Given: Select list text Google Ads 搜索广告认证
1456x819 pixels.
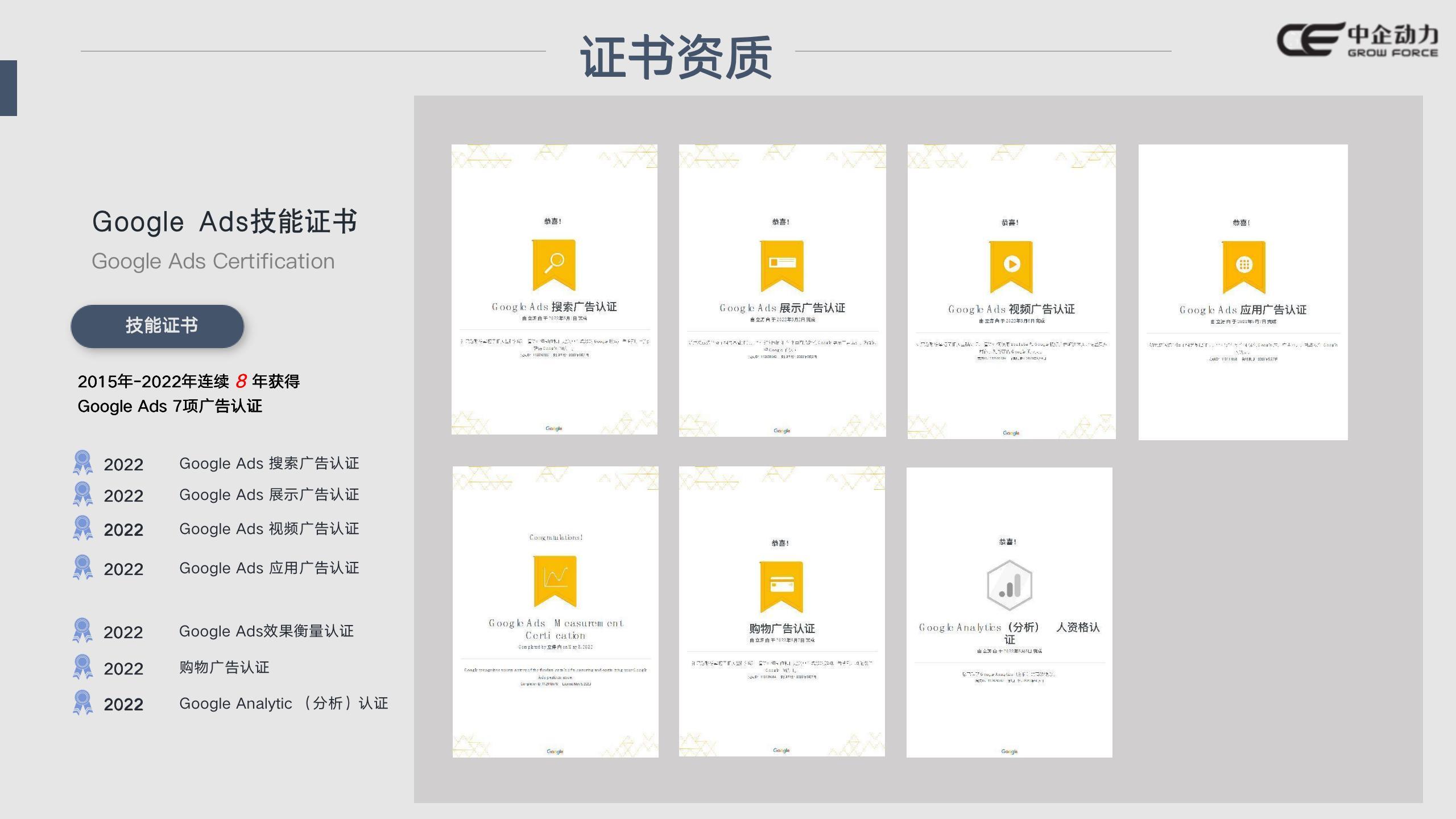Looking at the screenshot, I should (x=269, y=464).
